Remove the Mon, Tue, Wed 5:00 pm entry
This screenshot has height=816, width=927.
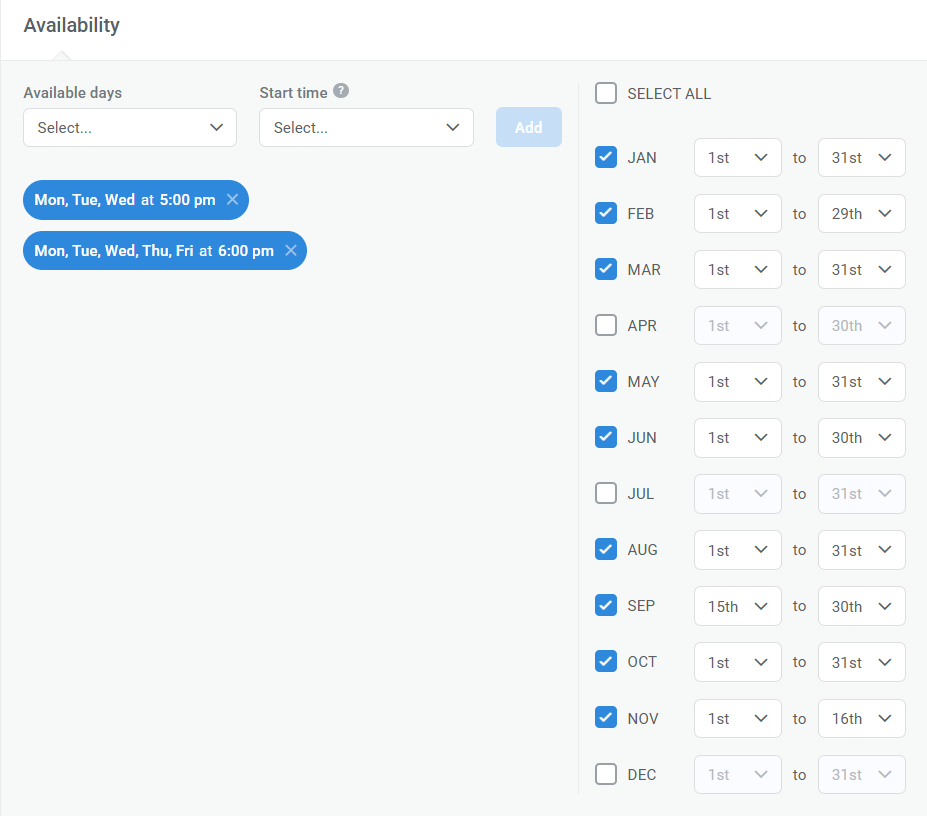click(x=232, y=200)
